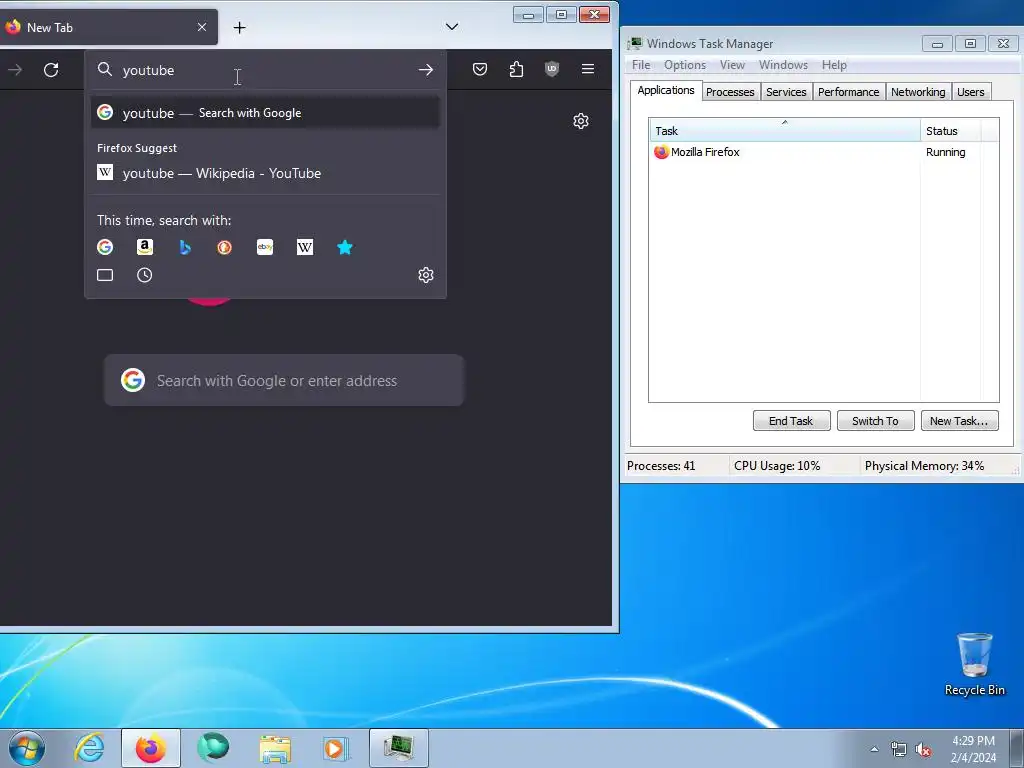The width and height of the screenshot is (1024, 768).
Task: Click the Switch To button
Action: [x=875, y=421]
